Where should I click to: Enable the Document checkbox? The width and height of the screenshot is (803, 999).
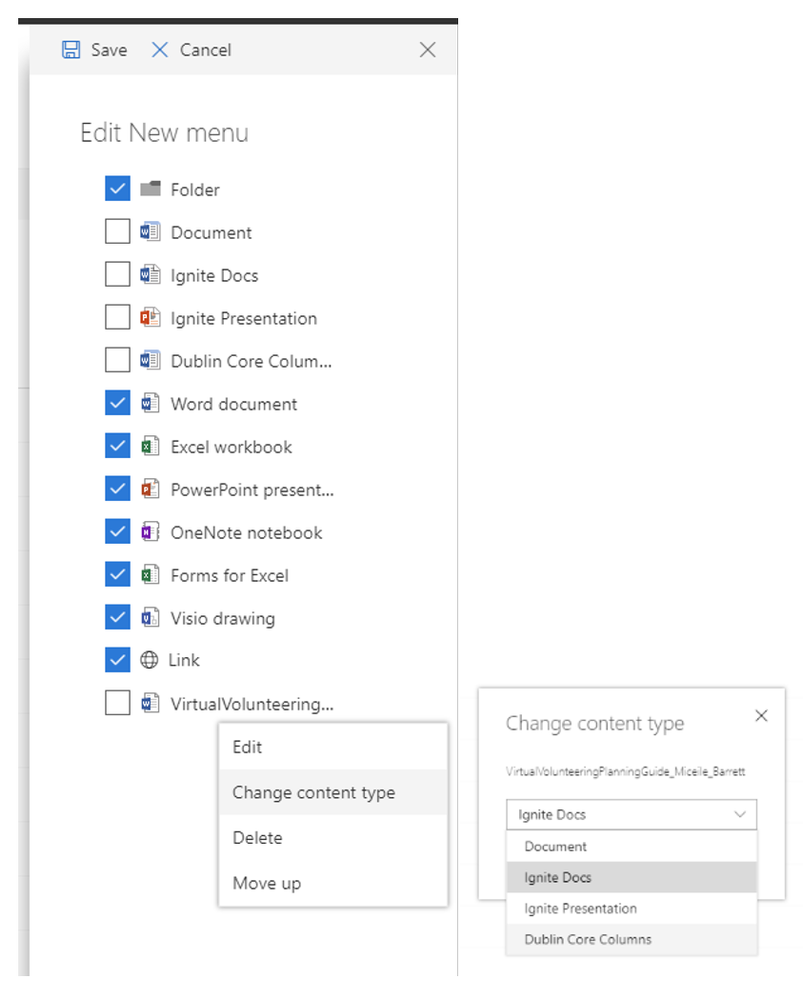pos(118,232)
